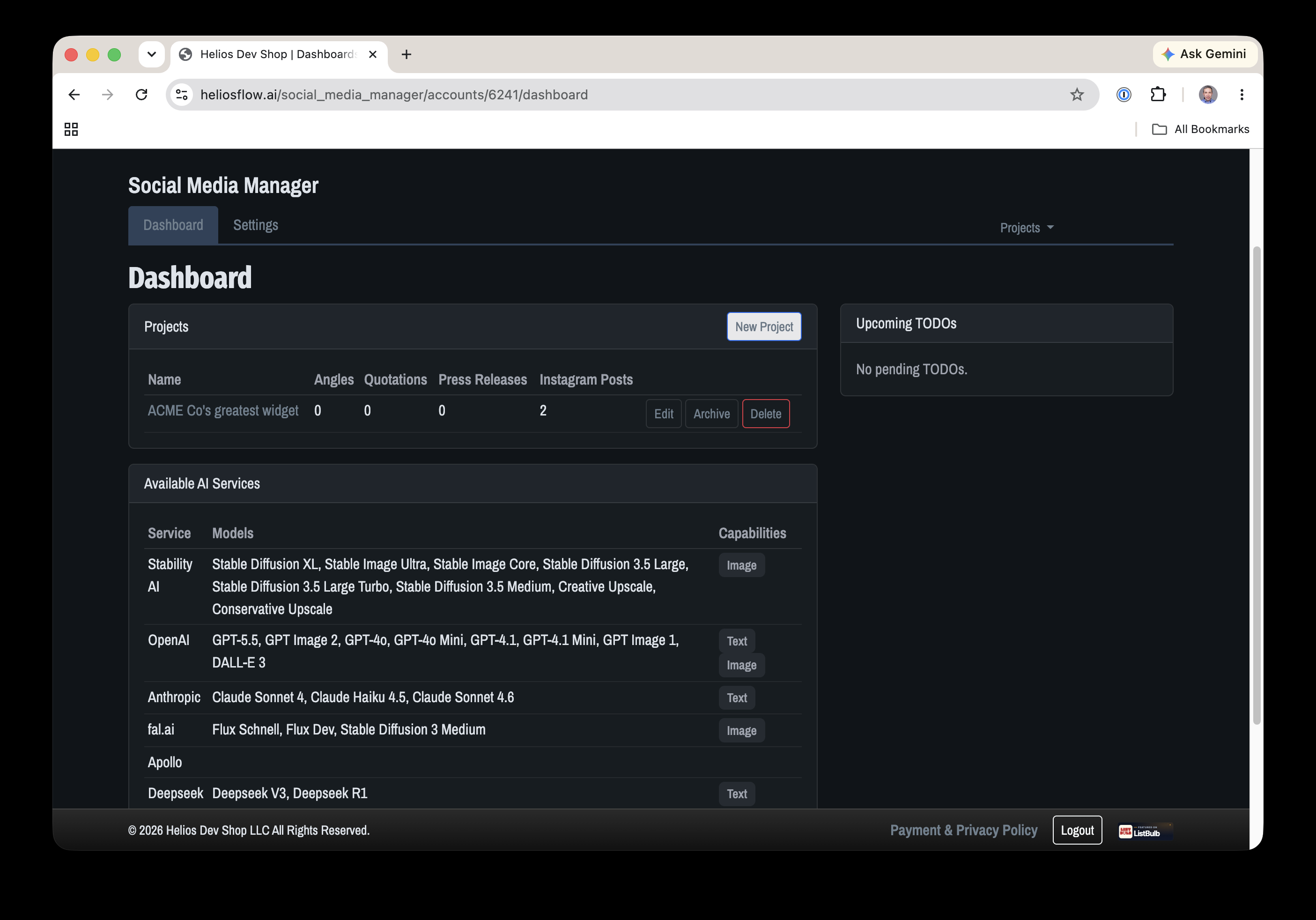
Task: Open the Payment & Privacy Policy link
Action: point(963,830)
